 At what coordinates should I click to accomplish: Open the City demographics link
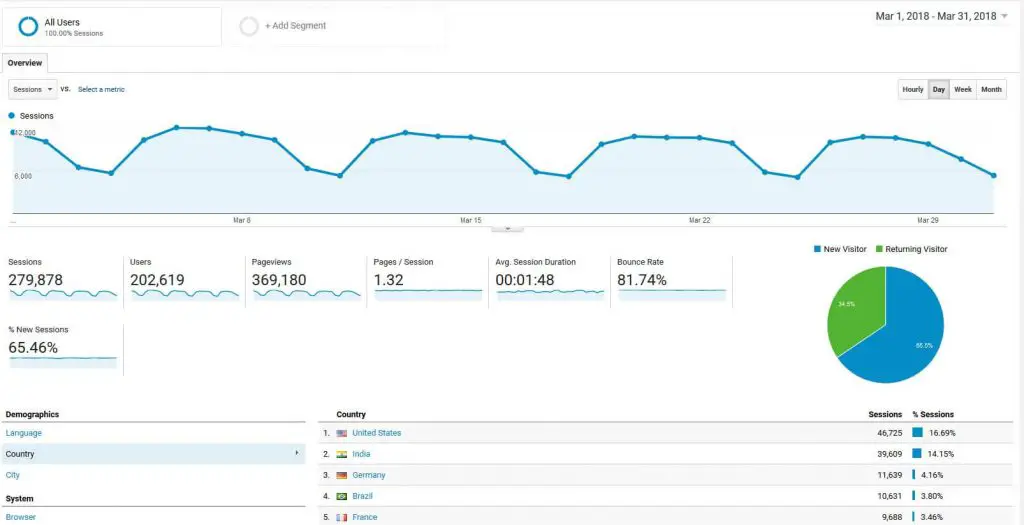point(12,475)
